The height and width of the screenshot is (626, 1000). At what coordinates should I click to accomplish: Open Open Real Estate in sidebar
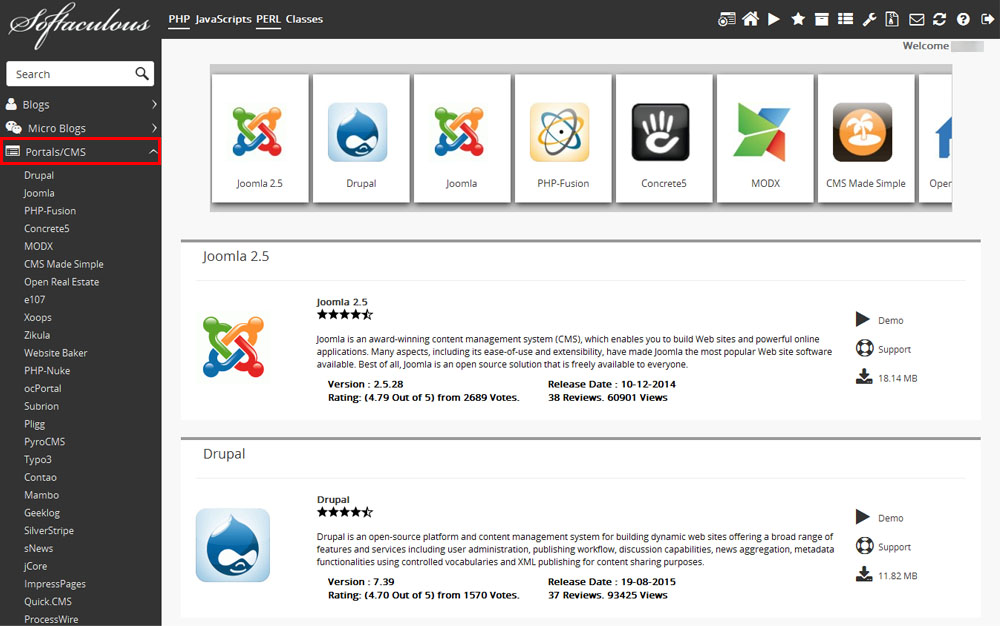(61, 282)
